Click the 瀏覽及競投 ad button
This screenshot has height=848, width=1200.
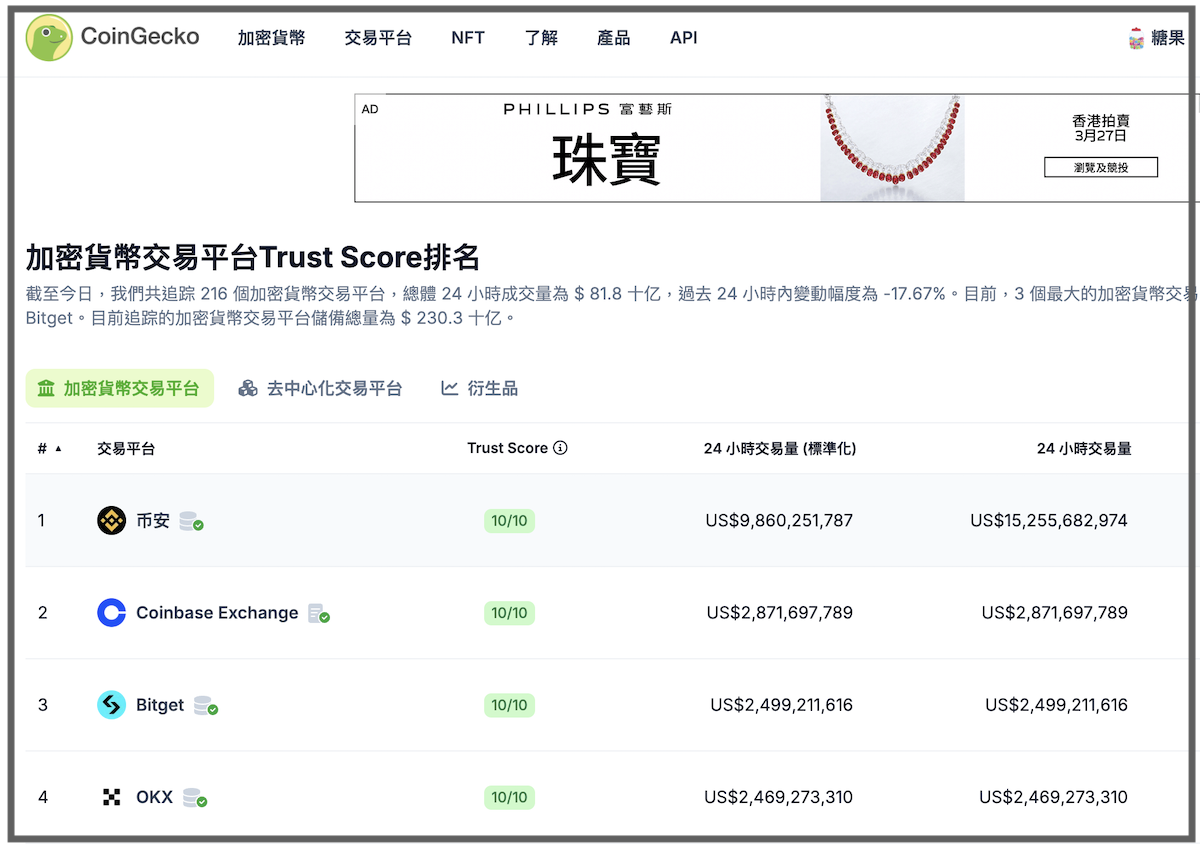1100,168
